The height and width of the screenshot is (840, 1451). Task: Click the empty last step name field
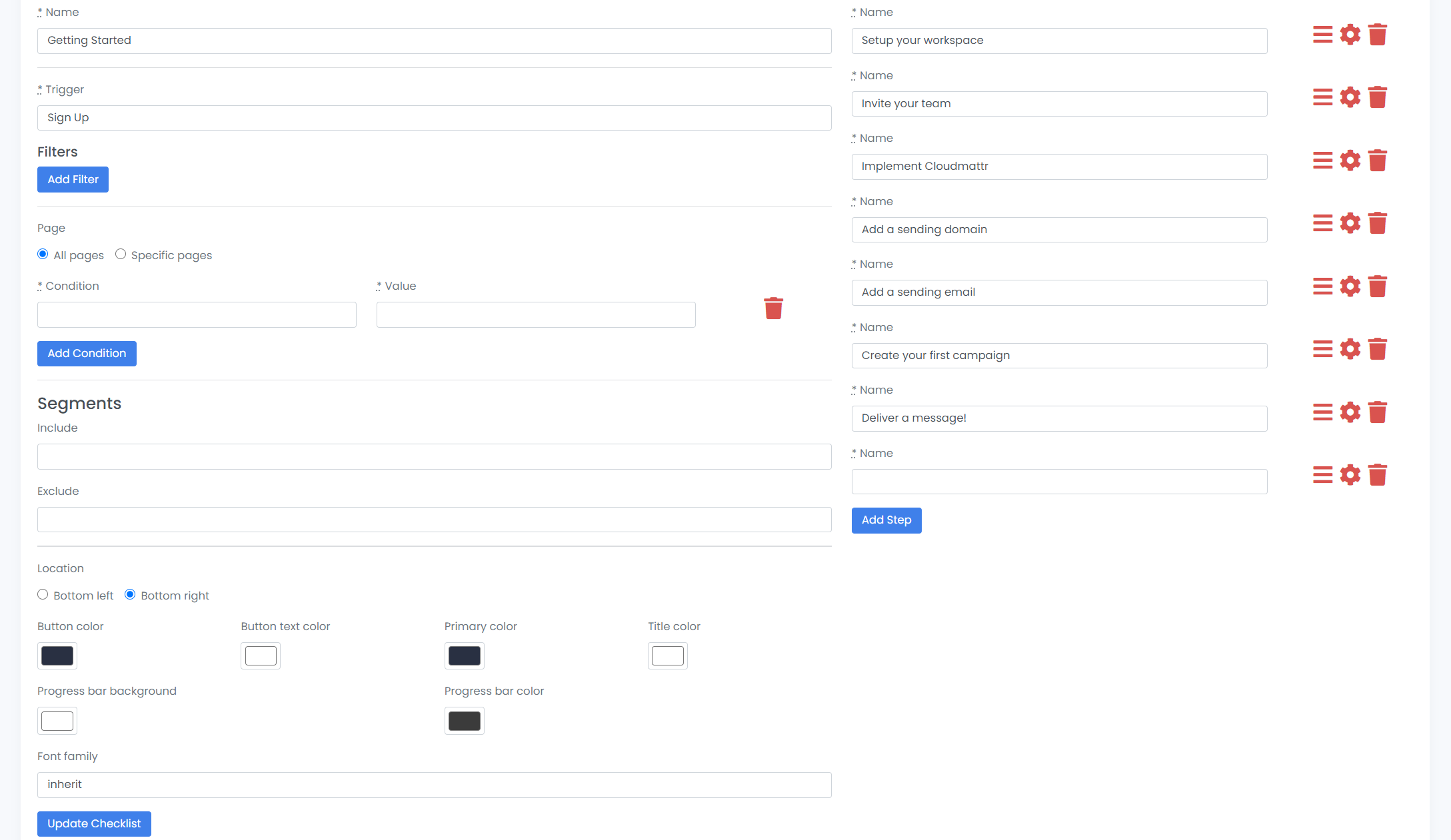point(1059,482)
